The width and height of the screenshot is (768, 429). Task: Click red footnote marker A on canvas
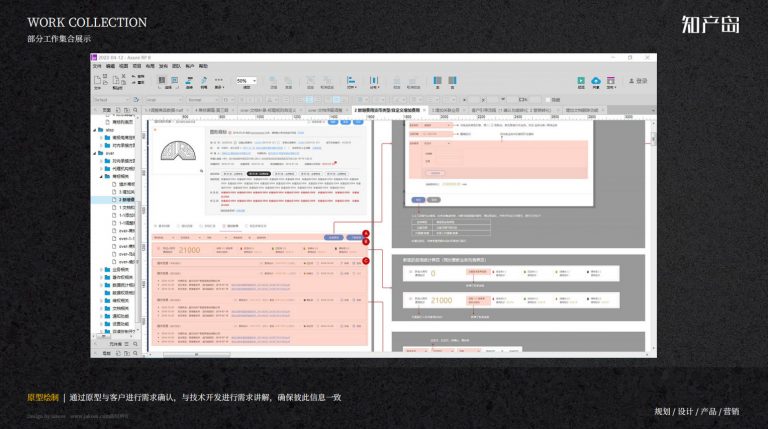tap(365, 234)
